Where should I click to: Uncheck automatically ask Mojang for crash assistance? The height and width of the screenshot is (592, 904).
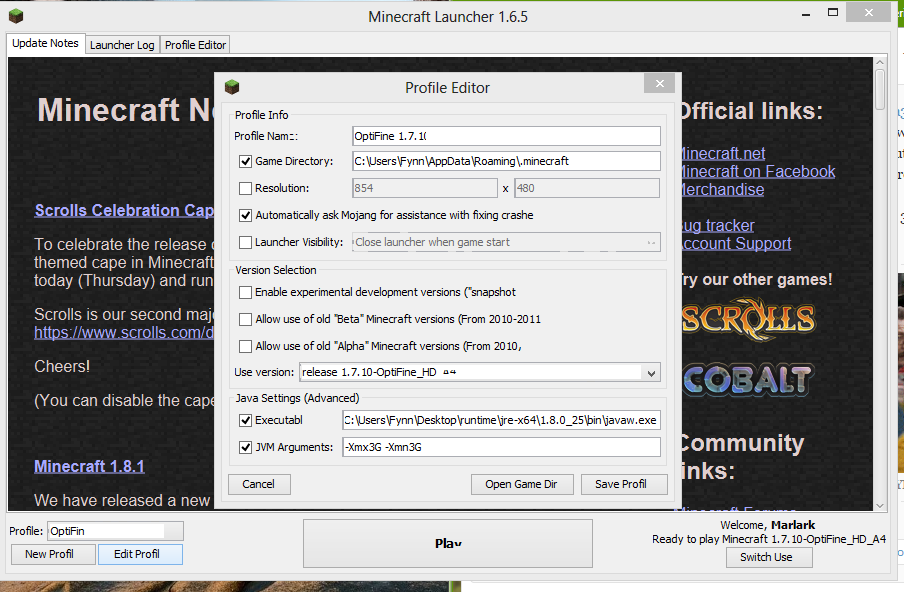point(246,216)
